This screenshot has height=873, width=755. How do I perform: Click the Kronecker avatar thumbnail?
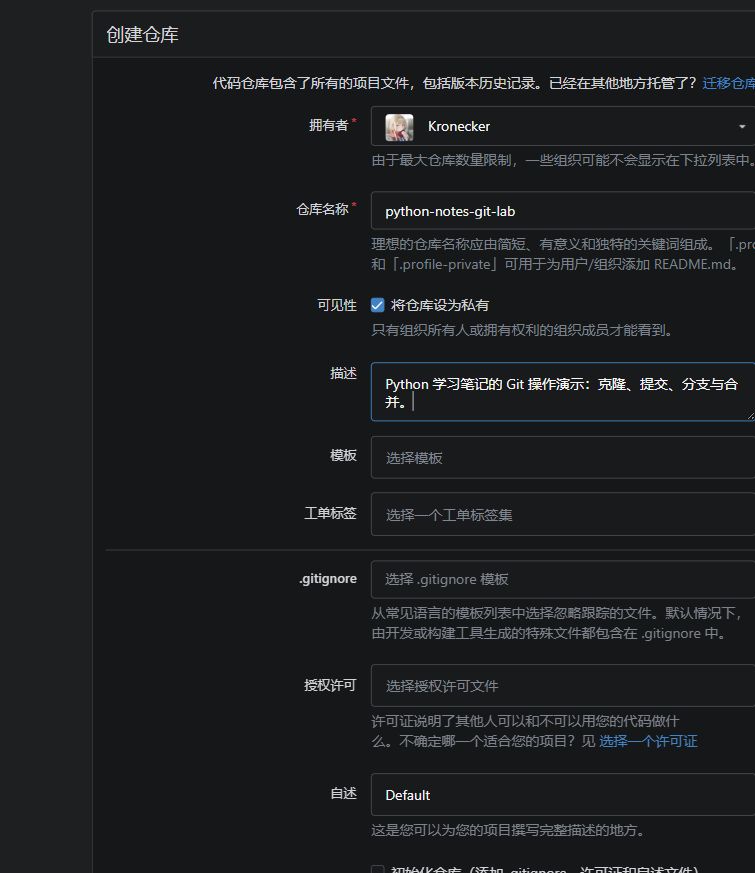(x=399, y=127)
